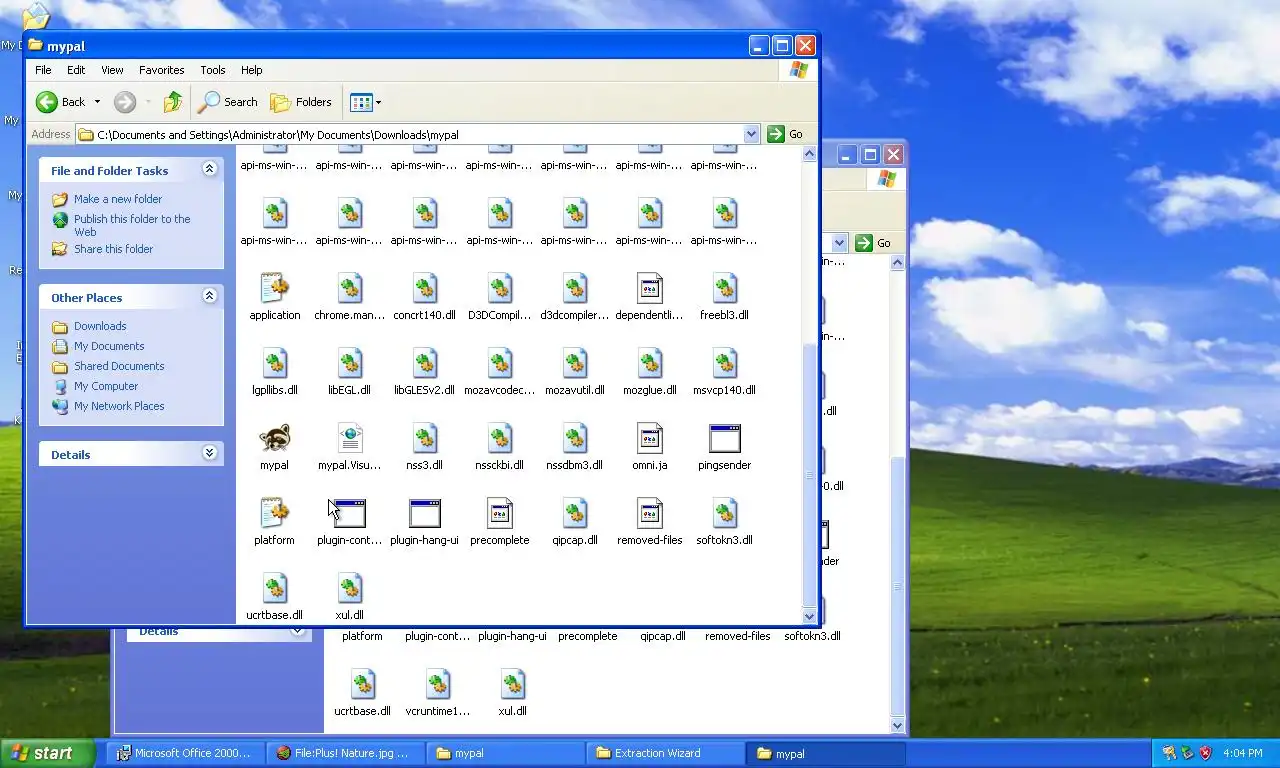Select mozavutil.dll file
The height and width of the screenshot is (768, 1280).
(x=575, y=363)
